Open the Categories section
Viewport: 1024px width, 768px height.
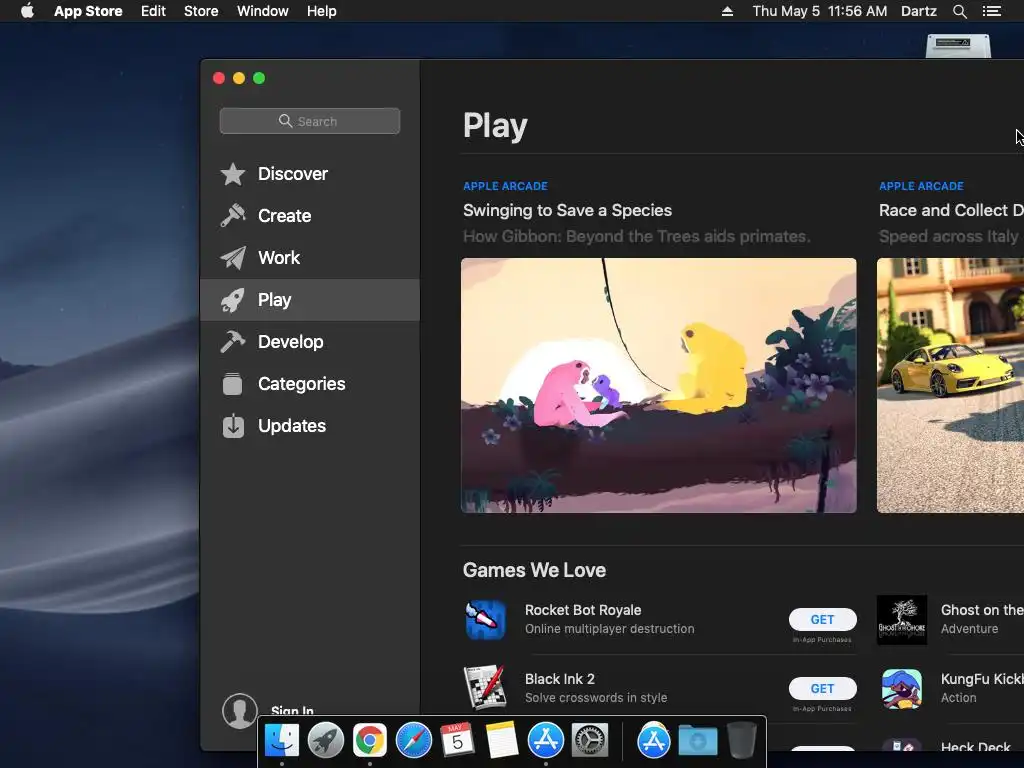click(302, 383)
